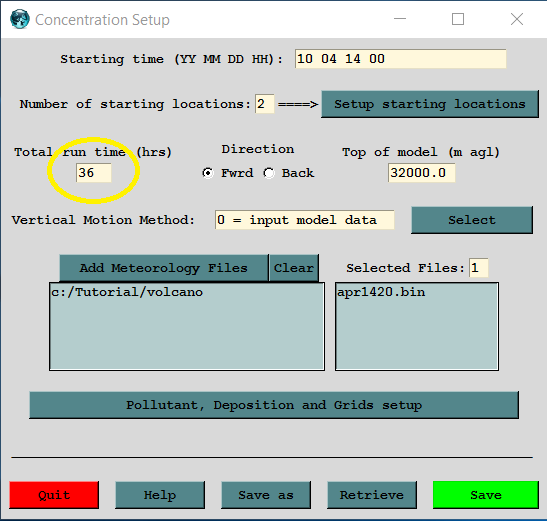Click the HYSPLIT globe icon in title bar
This screenshot has width=547, height=521.
[20, 19]
